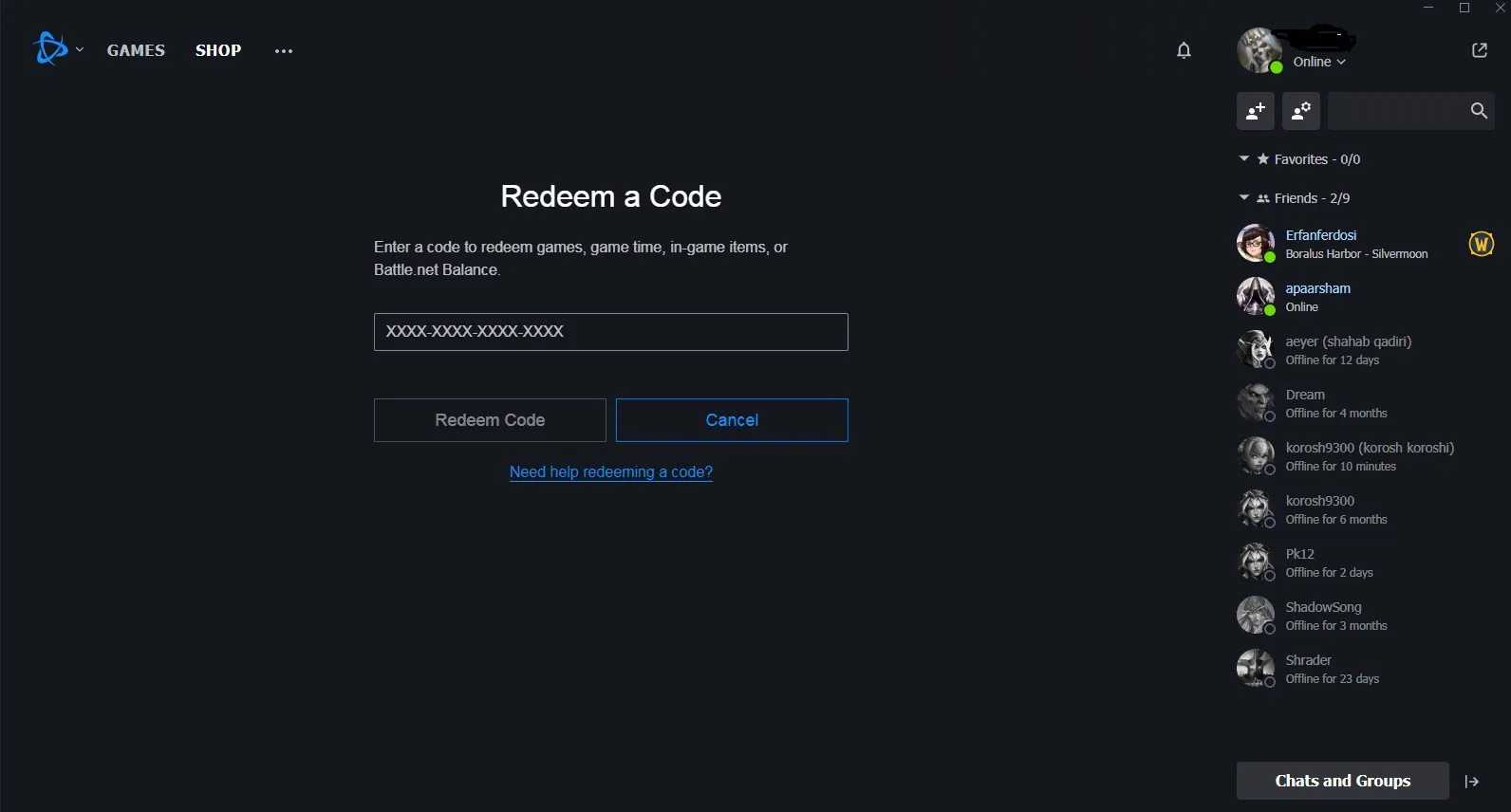Open Need help redeeming a code link

tap(611, 471)
